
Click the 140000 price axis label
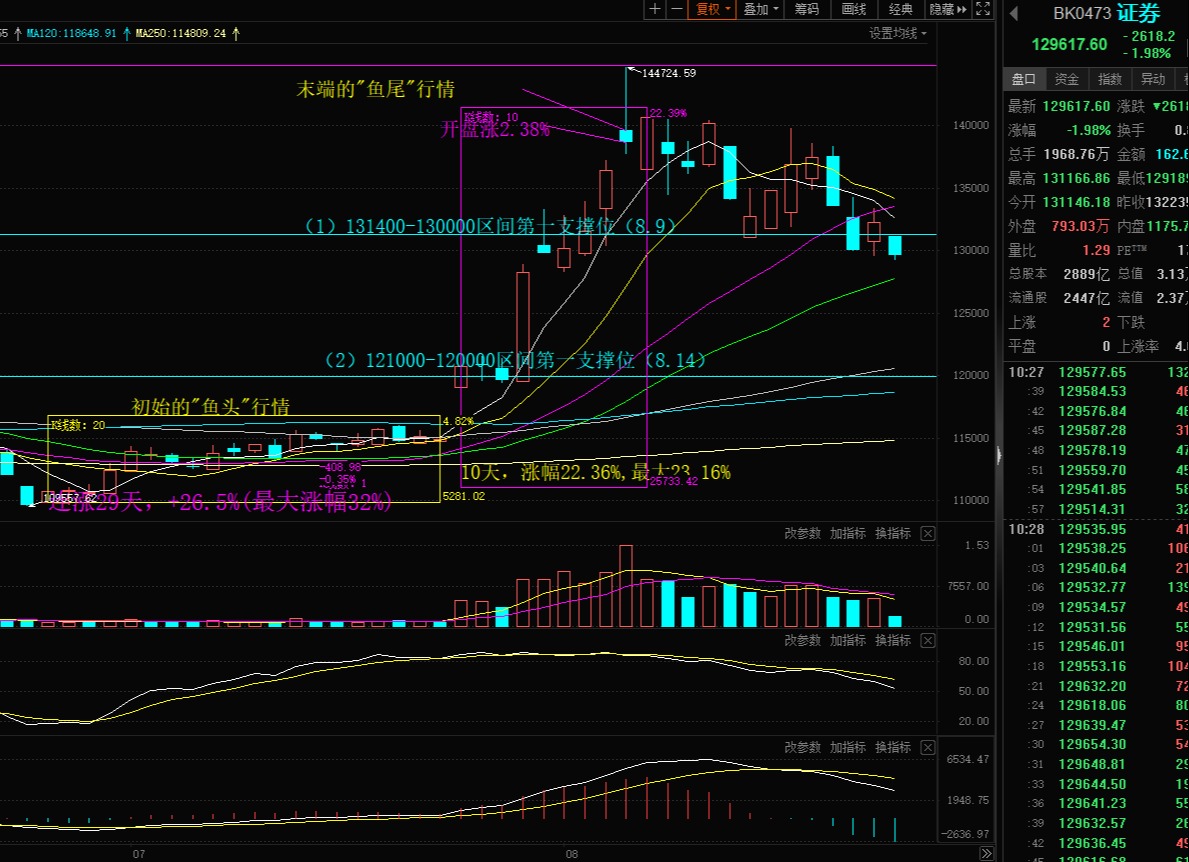[x=971, y=126]
